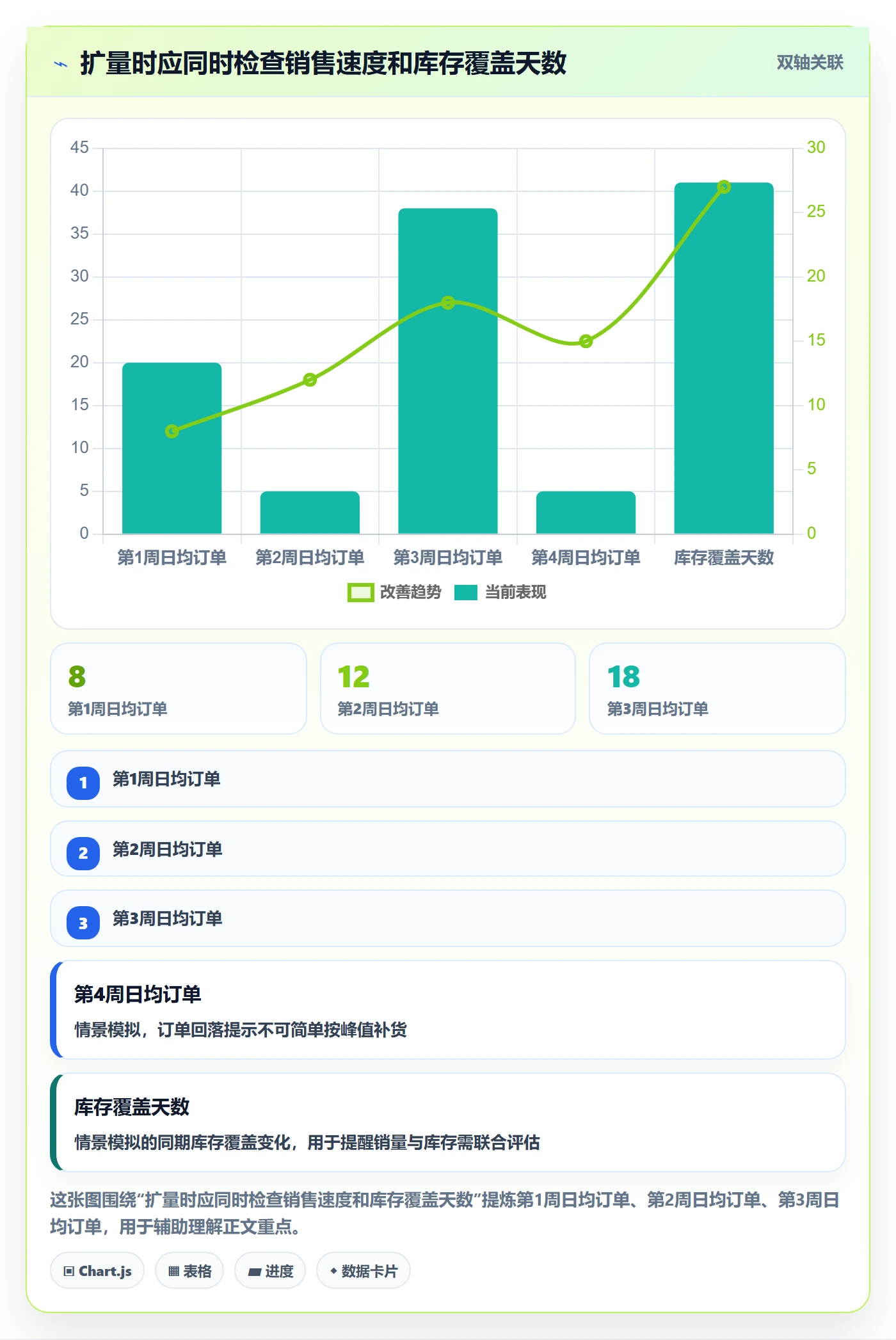Viewport: 896px width, 1340px height.
Task: Click the short teal bar for 第4周日均订单
Action: pyautogui.click(x=586, y=513)
